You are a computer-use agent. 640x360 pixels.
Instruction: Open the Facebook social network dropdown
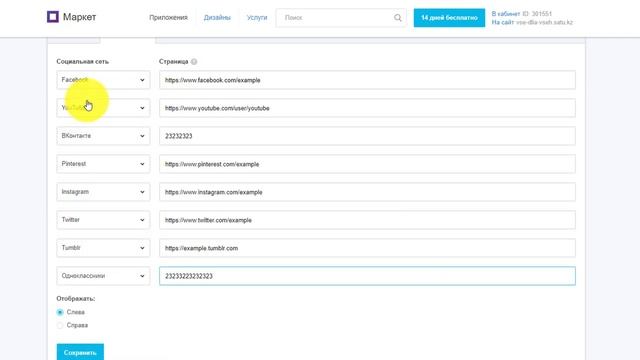[x=103, y=80]
